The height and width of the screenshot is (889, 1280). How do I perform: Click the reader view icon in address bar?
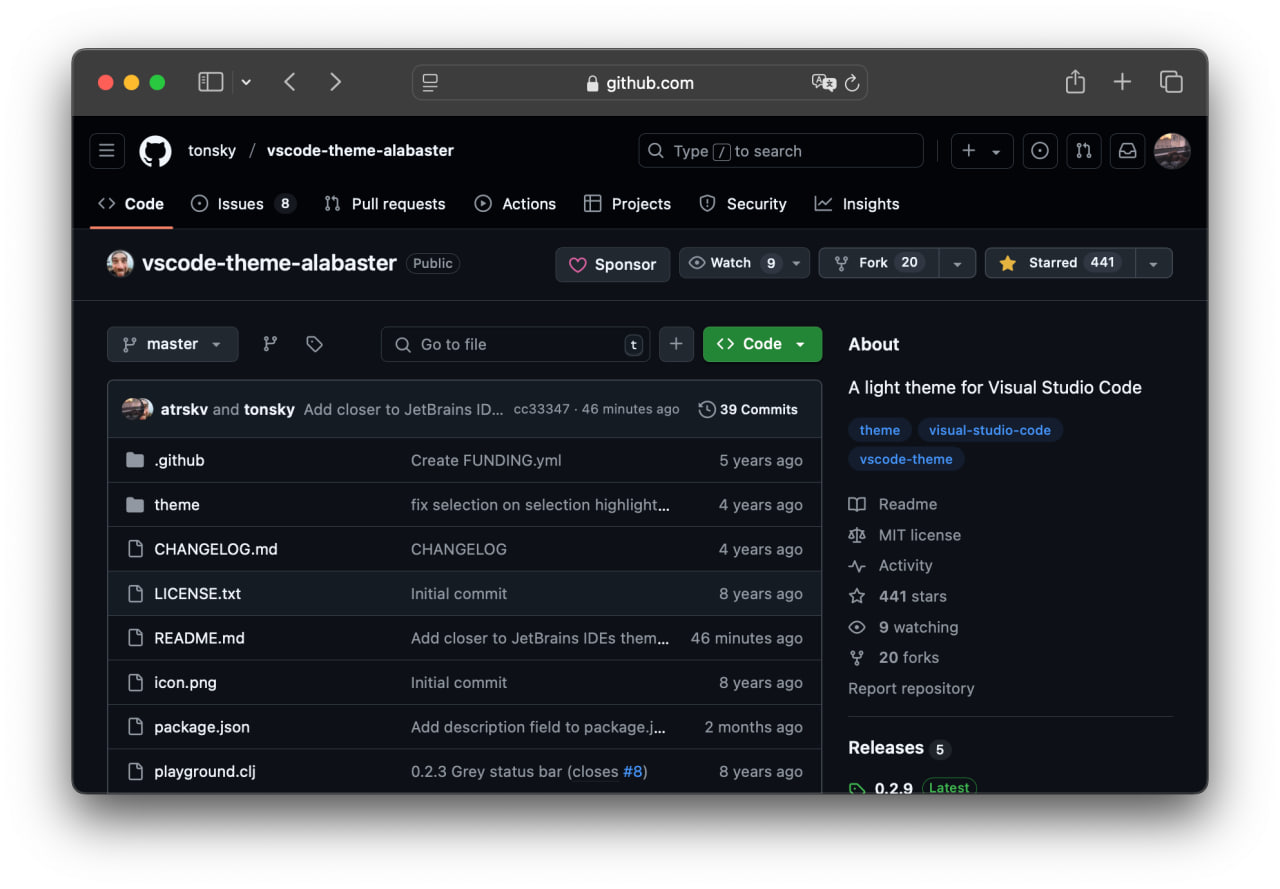(x=430, y=83)
